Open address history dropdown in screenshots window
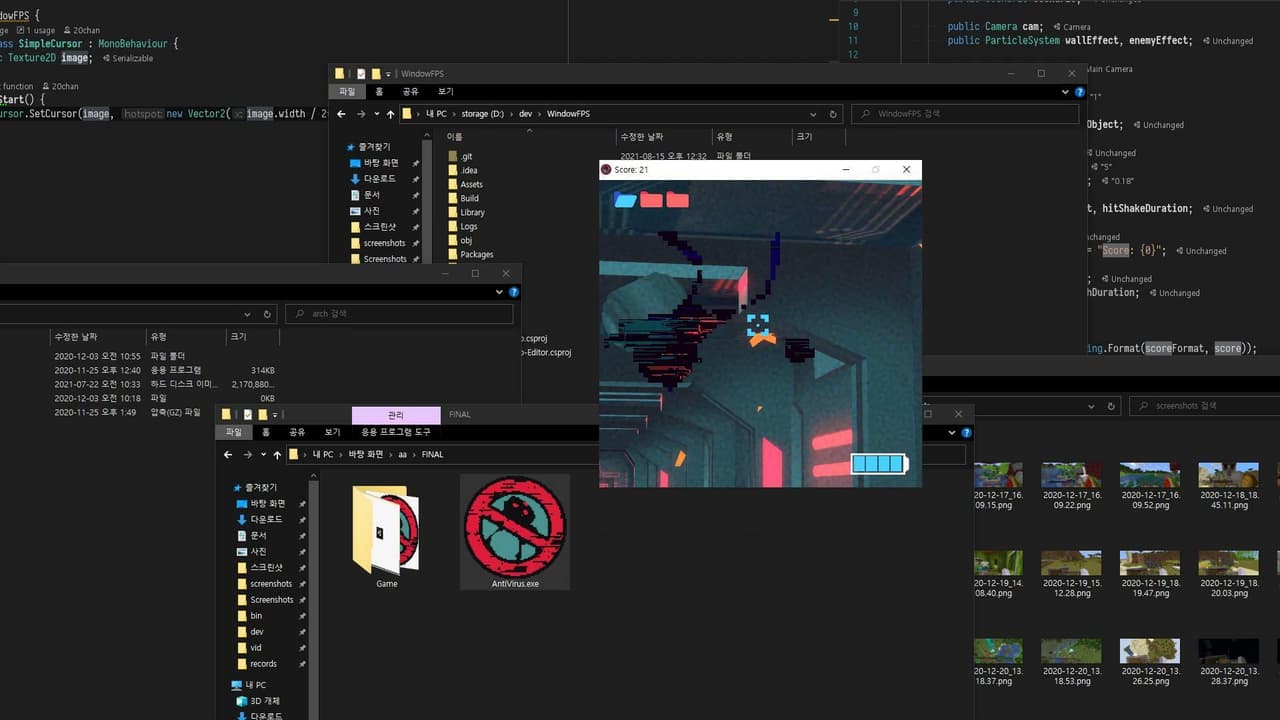Viewport: 1280px width, 720px height. click(x=1091, y=406)
